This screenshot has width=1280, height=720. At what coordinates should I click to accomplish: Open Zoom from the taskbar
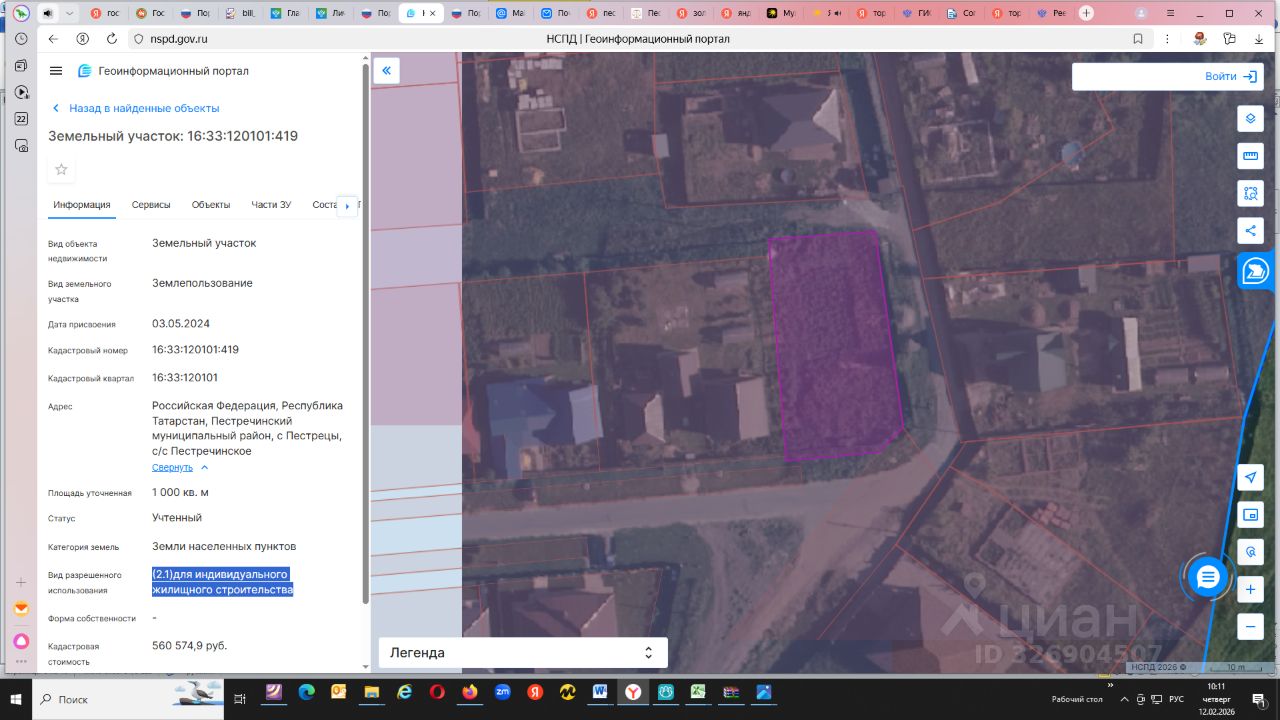[x=502, y=692]
